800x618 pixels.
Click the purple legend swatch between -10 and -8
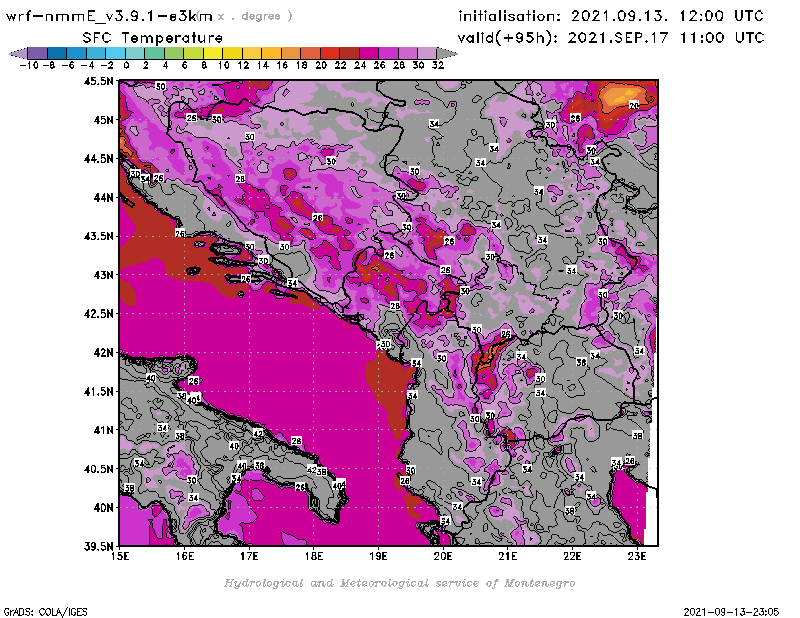(x=38, y=53)
